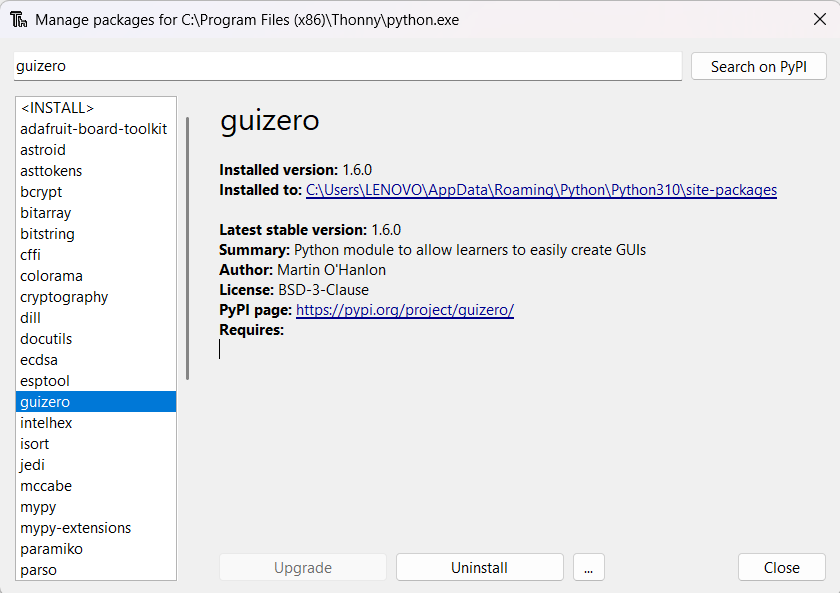Click the package search field containing guizero
840x593 pixels.
[348, 66]
